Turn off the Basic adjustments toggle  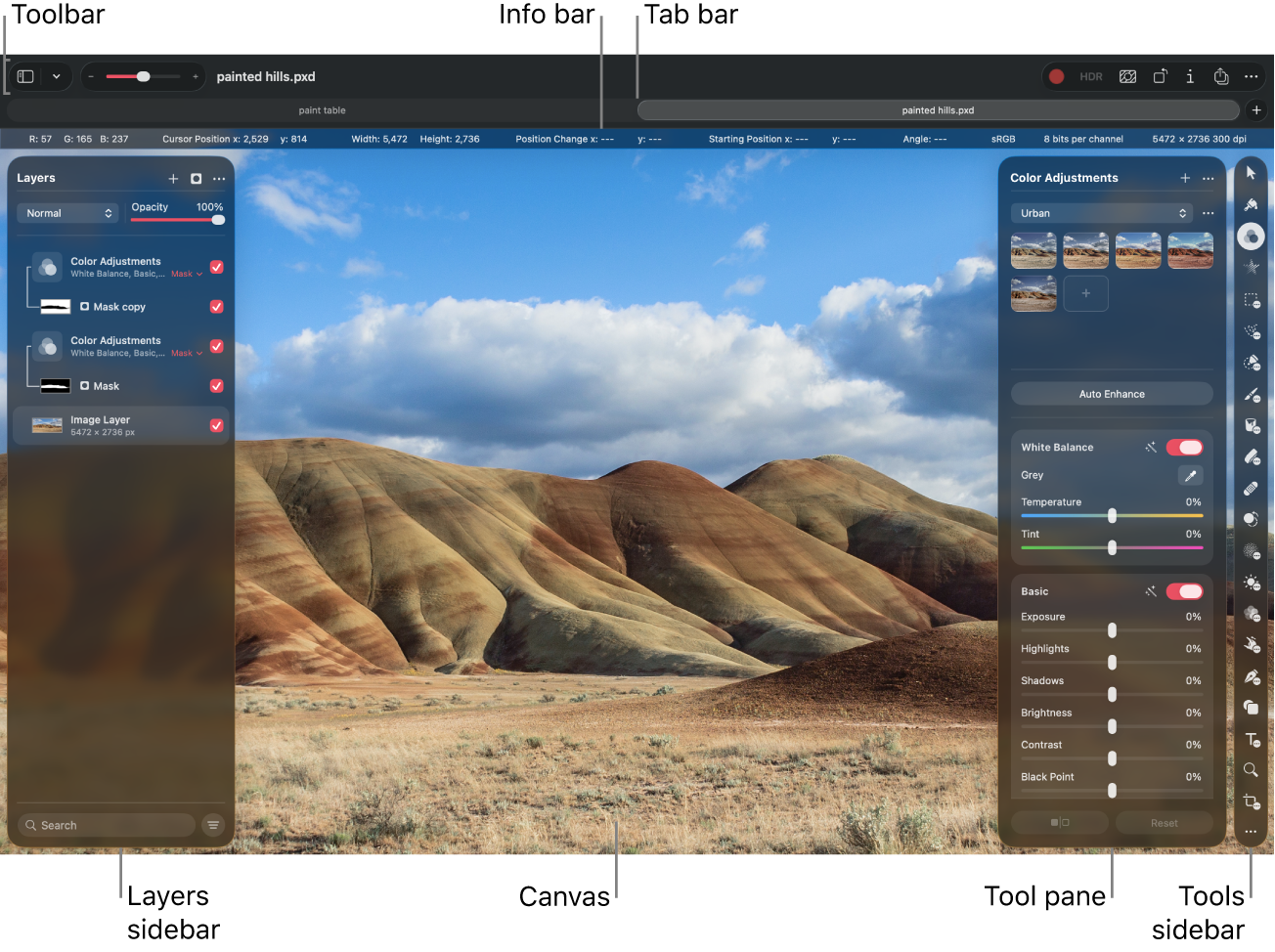1184,591
